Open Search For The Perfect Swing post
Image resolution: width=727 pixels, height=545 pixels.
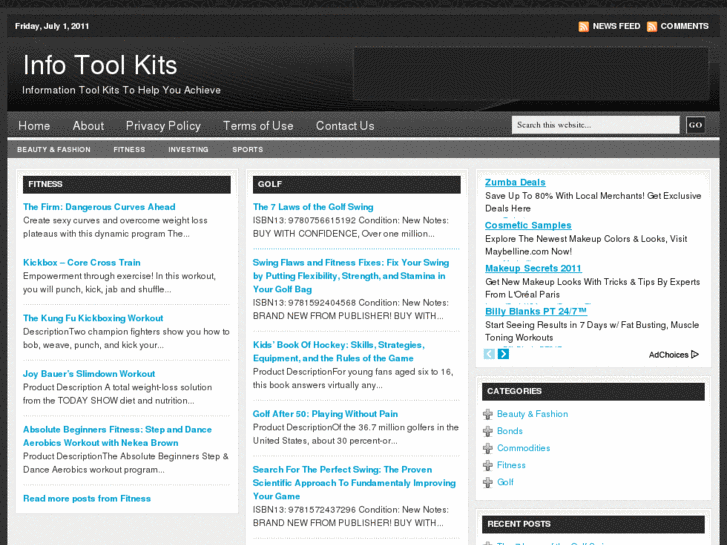coord(354,483)
